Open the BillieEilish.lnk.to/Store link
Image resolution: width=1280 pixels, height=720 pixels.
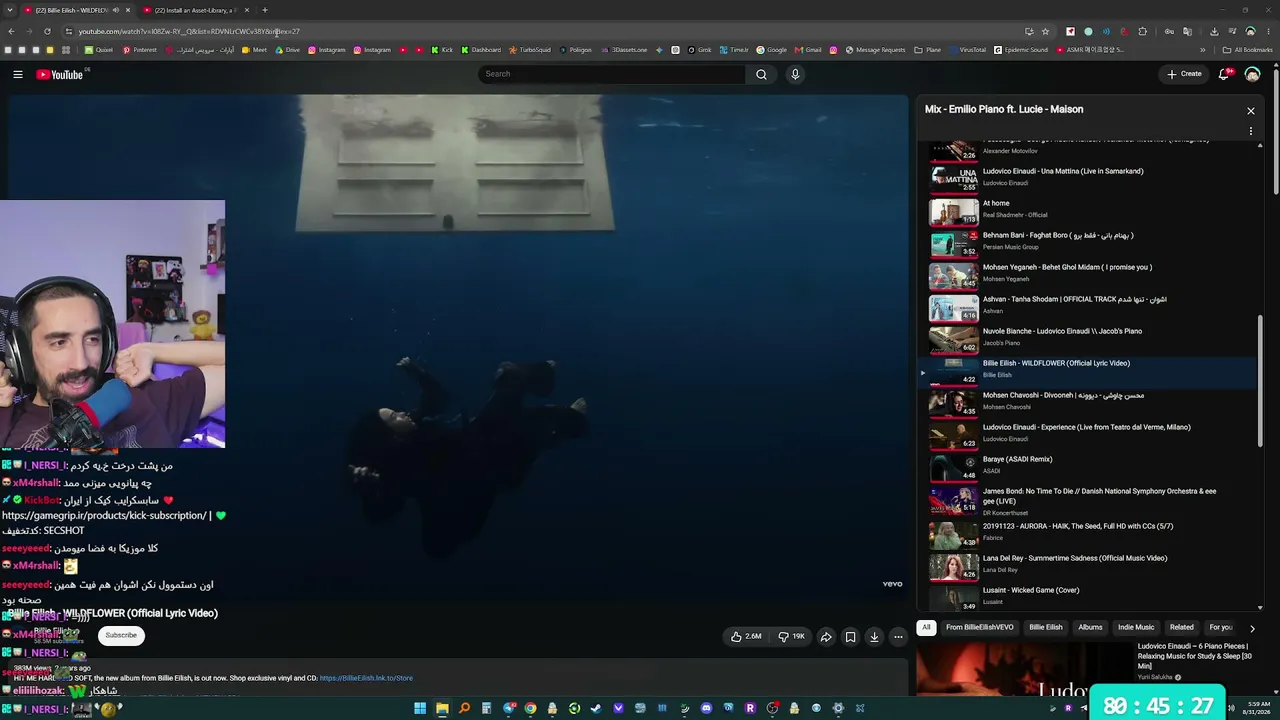[x=366, y=678]
